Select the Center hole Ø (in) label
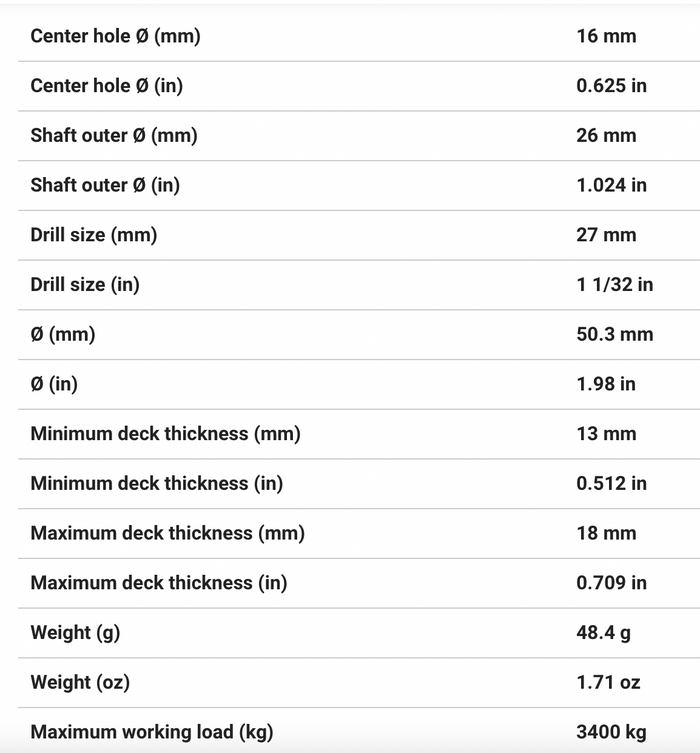Image resolution: width=700 pixels, height=753 pixels. click(x=107, y=86)
